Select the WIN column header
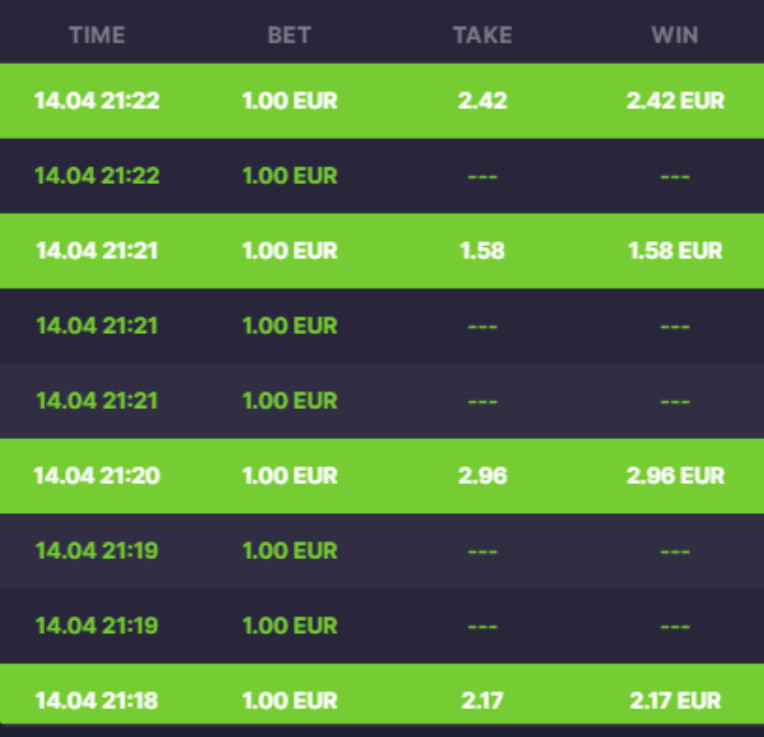 (675, 35)
